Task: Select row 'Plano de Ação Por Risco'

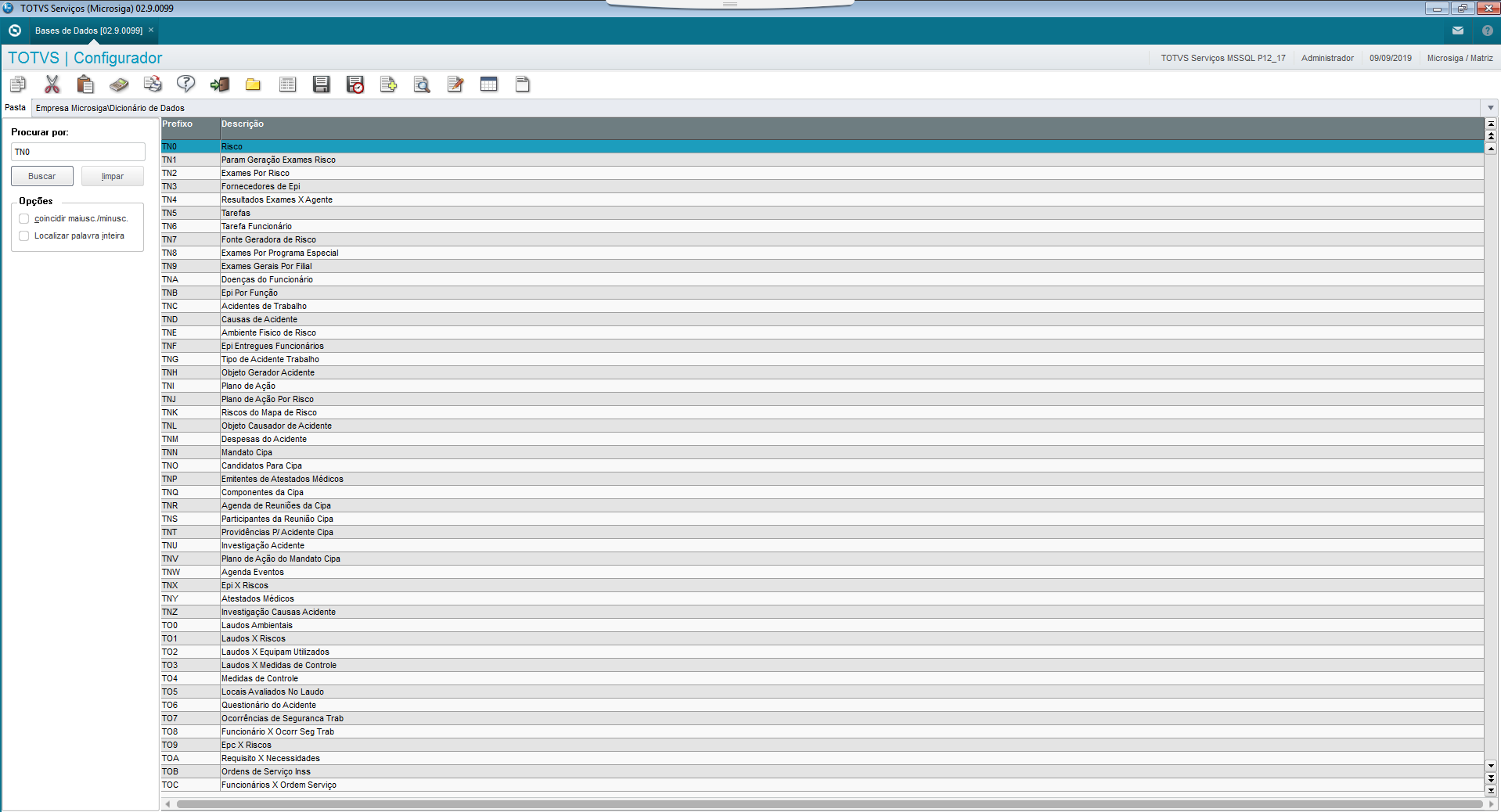Action: coord(822,399)
